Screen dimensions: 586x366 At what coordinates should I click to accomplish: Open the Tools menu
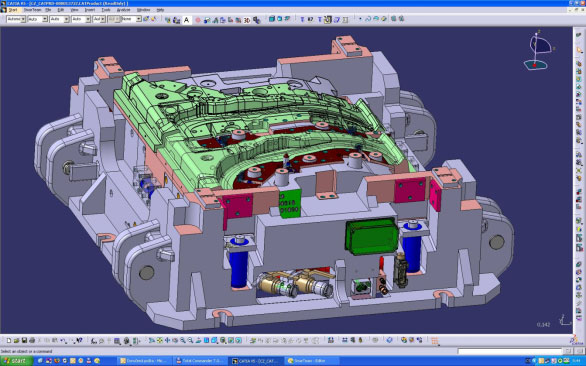click(x=106, y=10)
